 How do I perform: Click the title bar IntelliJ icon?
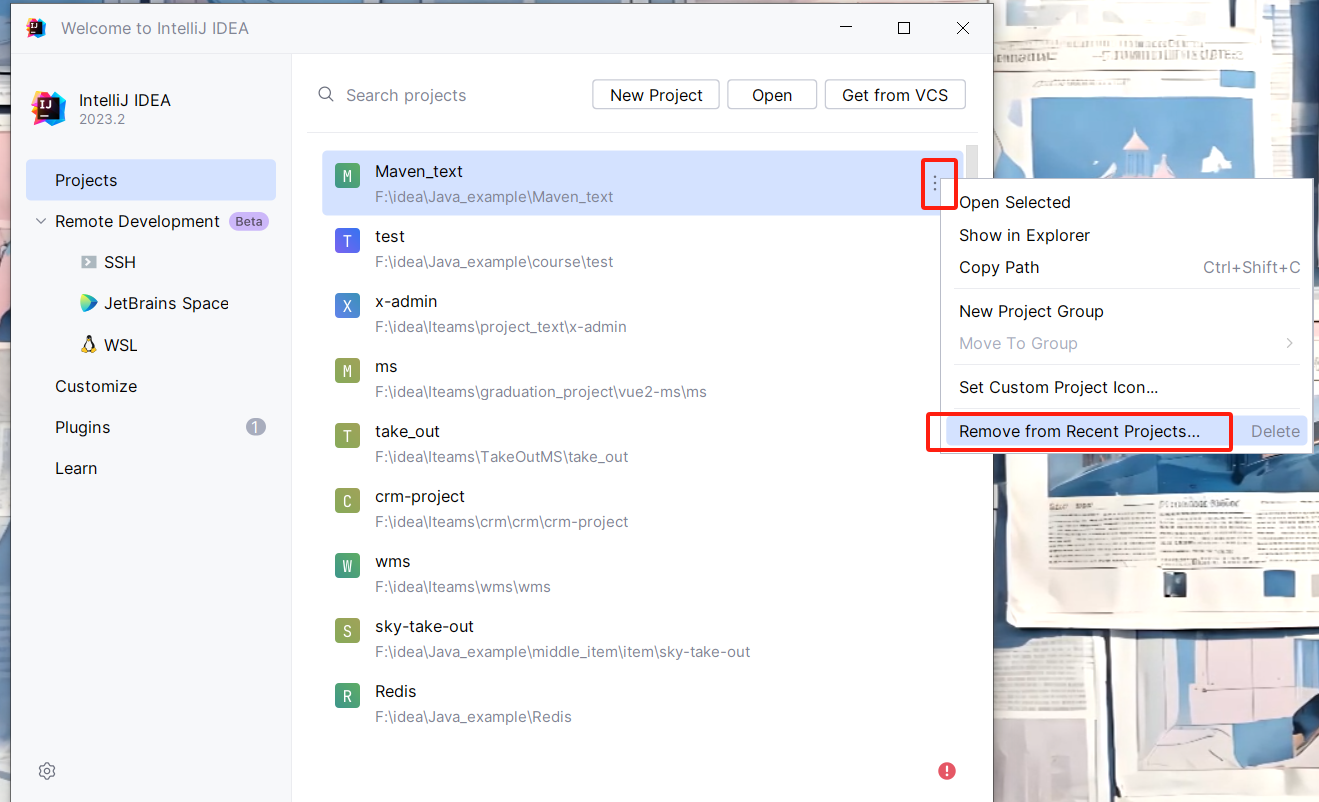click(x=36, y=28)
